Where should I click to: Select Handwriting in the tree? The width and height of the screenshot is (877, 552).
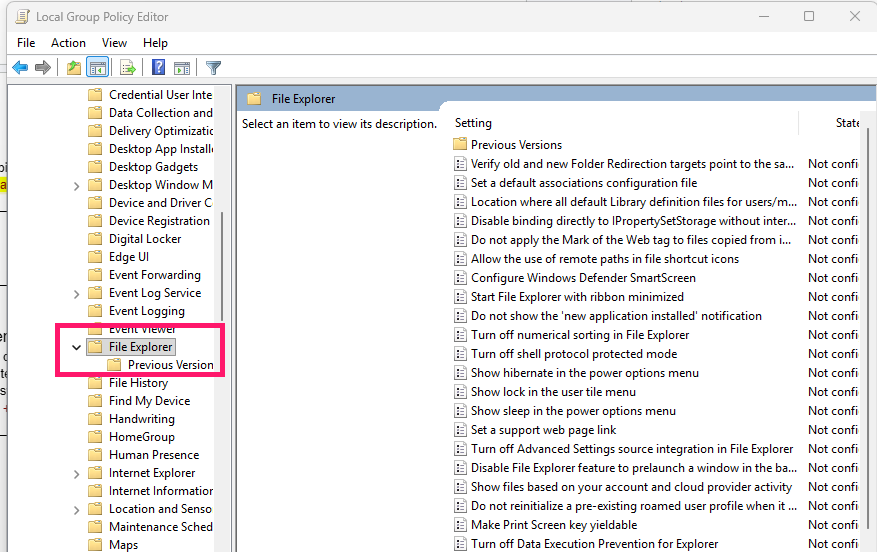(x=142, y=419)
